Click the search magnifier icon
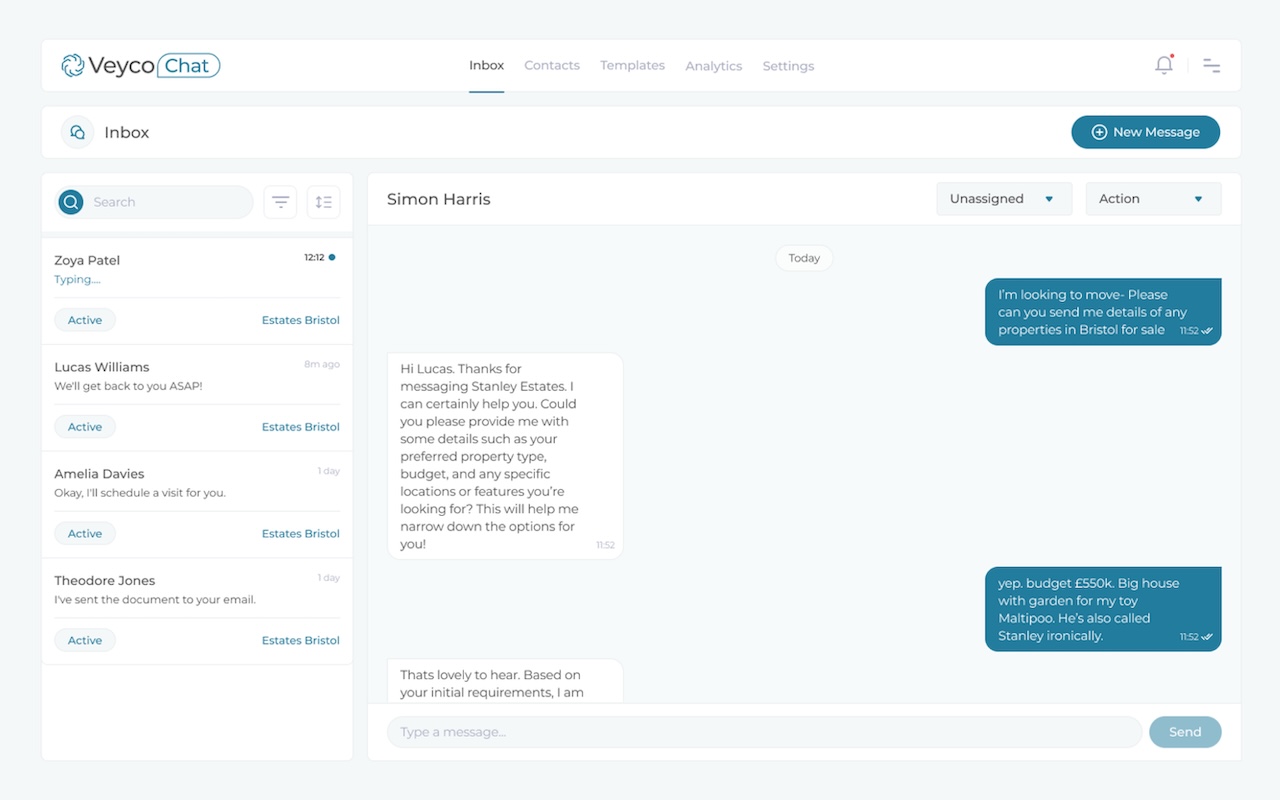This screenshot has height=800, width=1280. point(71,202)
